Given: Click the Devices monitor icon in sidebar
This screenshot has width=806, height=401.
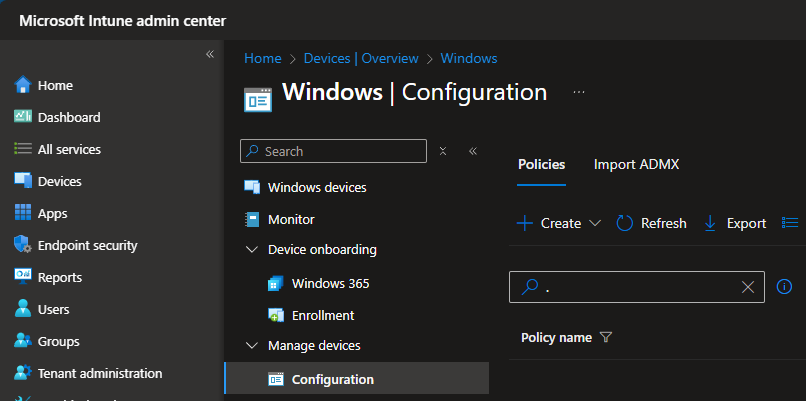Looking at the screenshot, I should [23, 180].
